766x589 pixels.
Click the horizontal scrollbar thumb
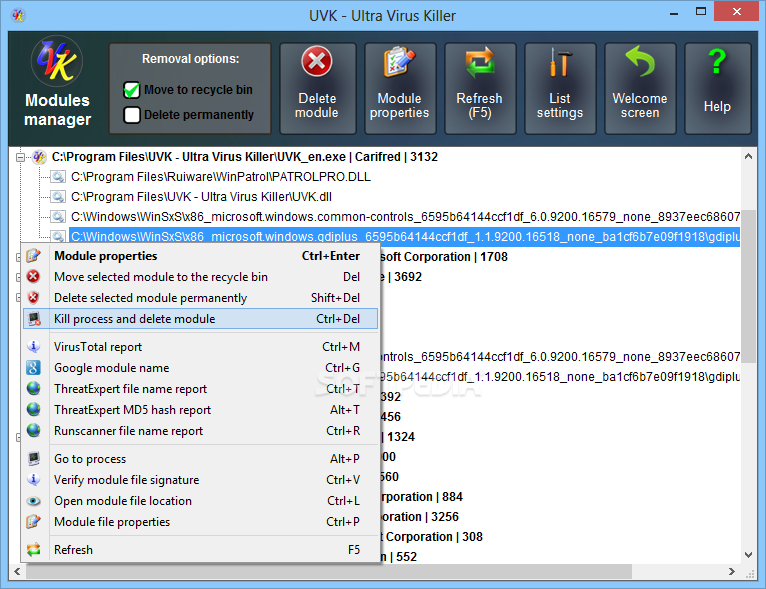point(328,571)
